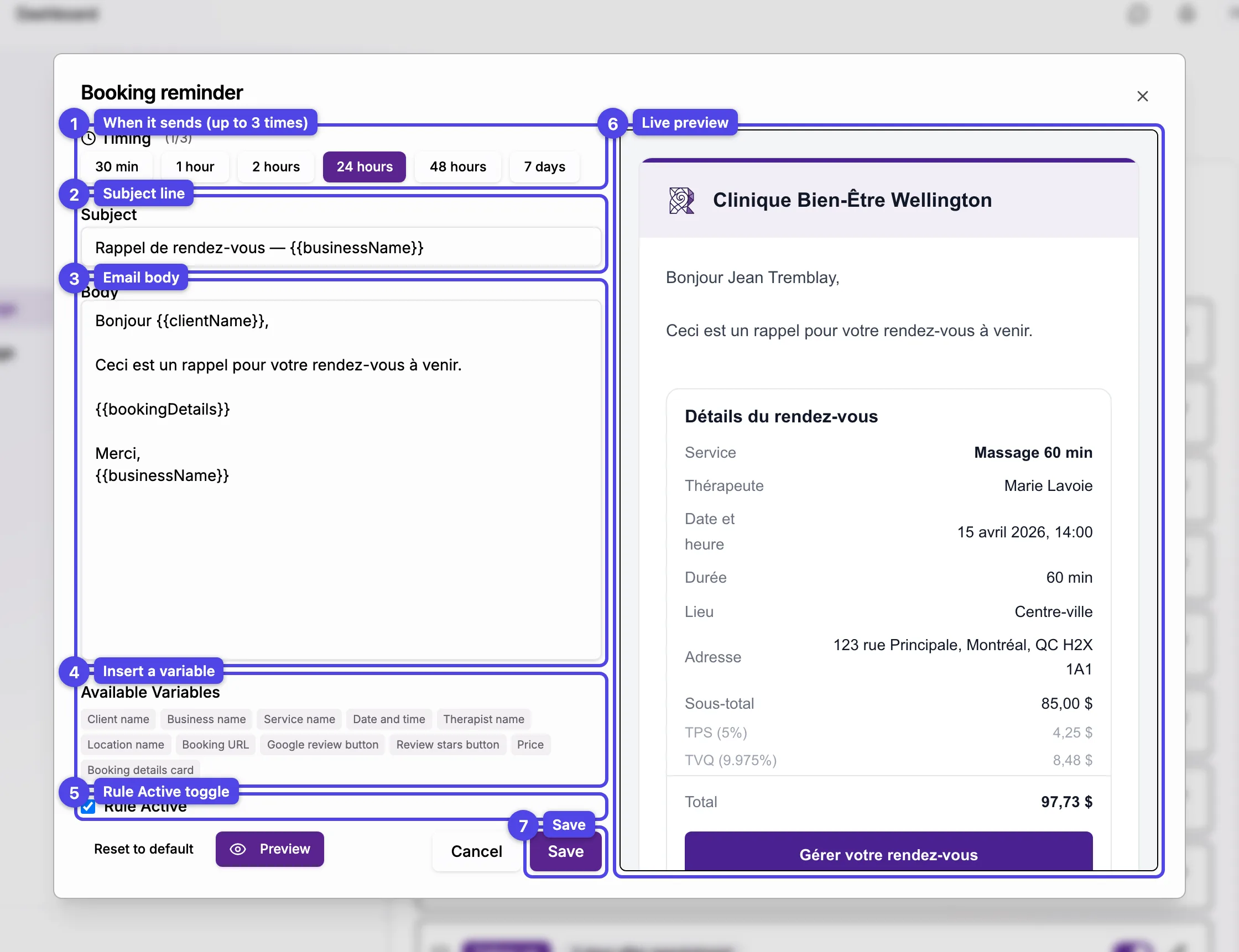Toggle the Rule Active checkbox

(x=88, y=807)
